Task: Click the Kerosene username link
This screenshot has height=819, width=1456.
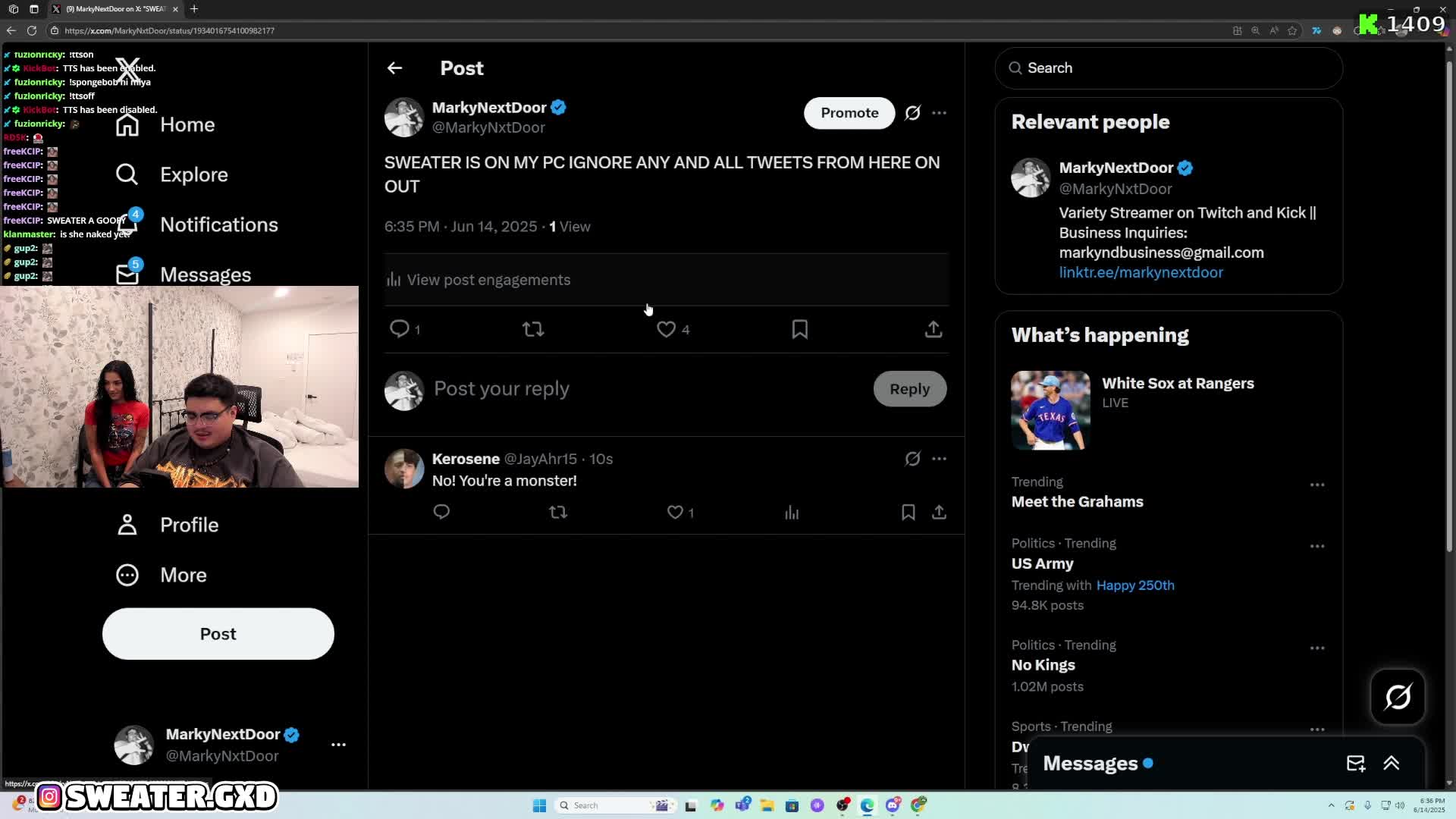Action: tap(466, 459)
